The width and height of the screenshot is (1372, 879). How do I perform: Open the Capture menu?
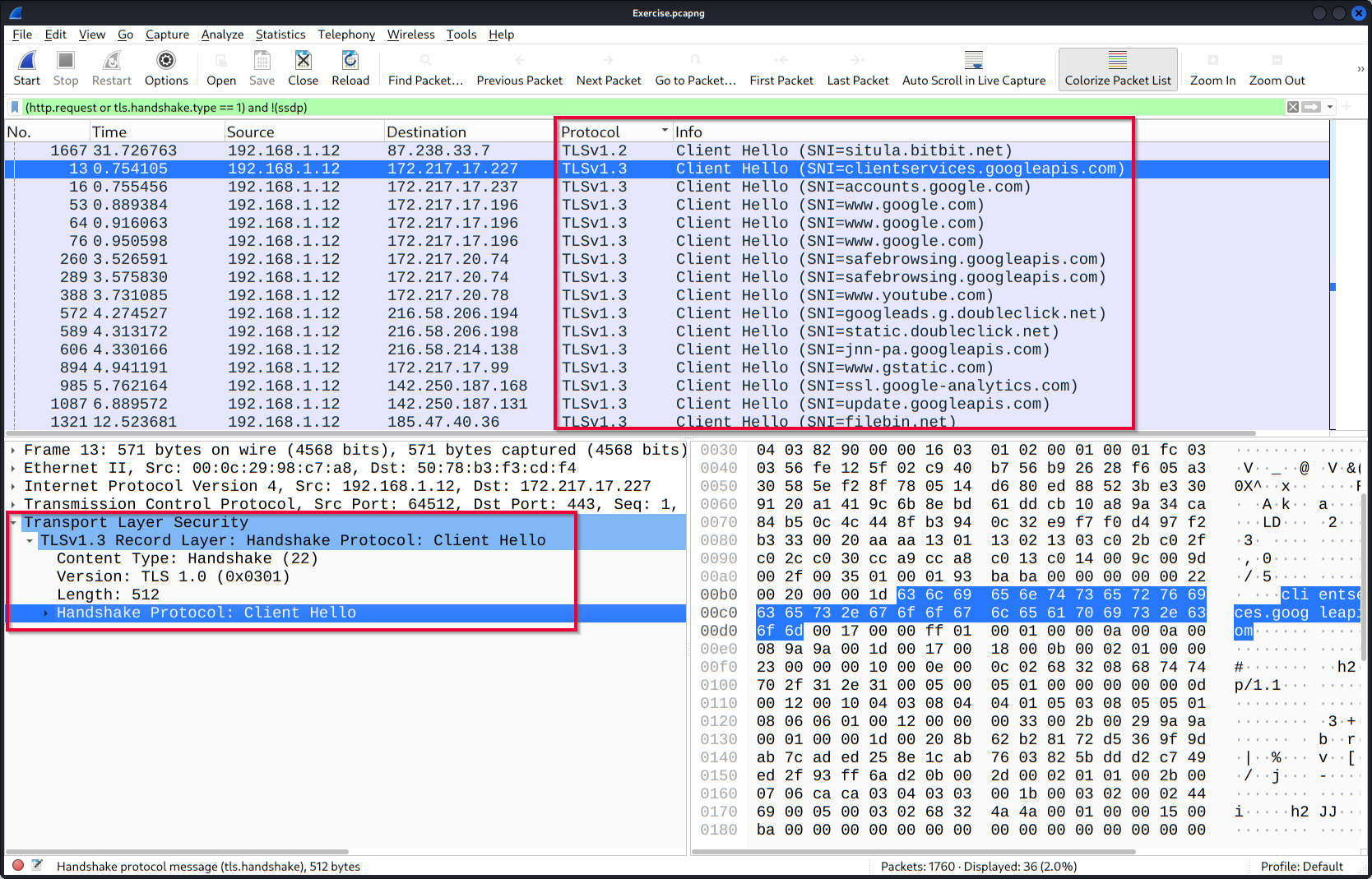[x=167, y=35]
